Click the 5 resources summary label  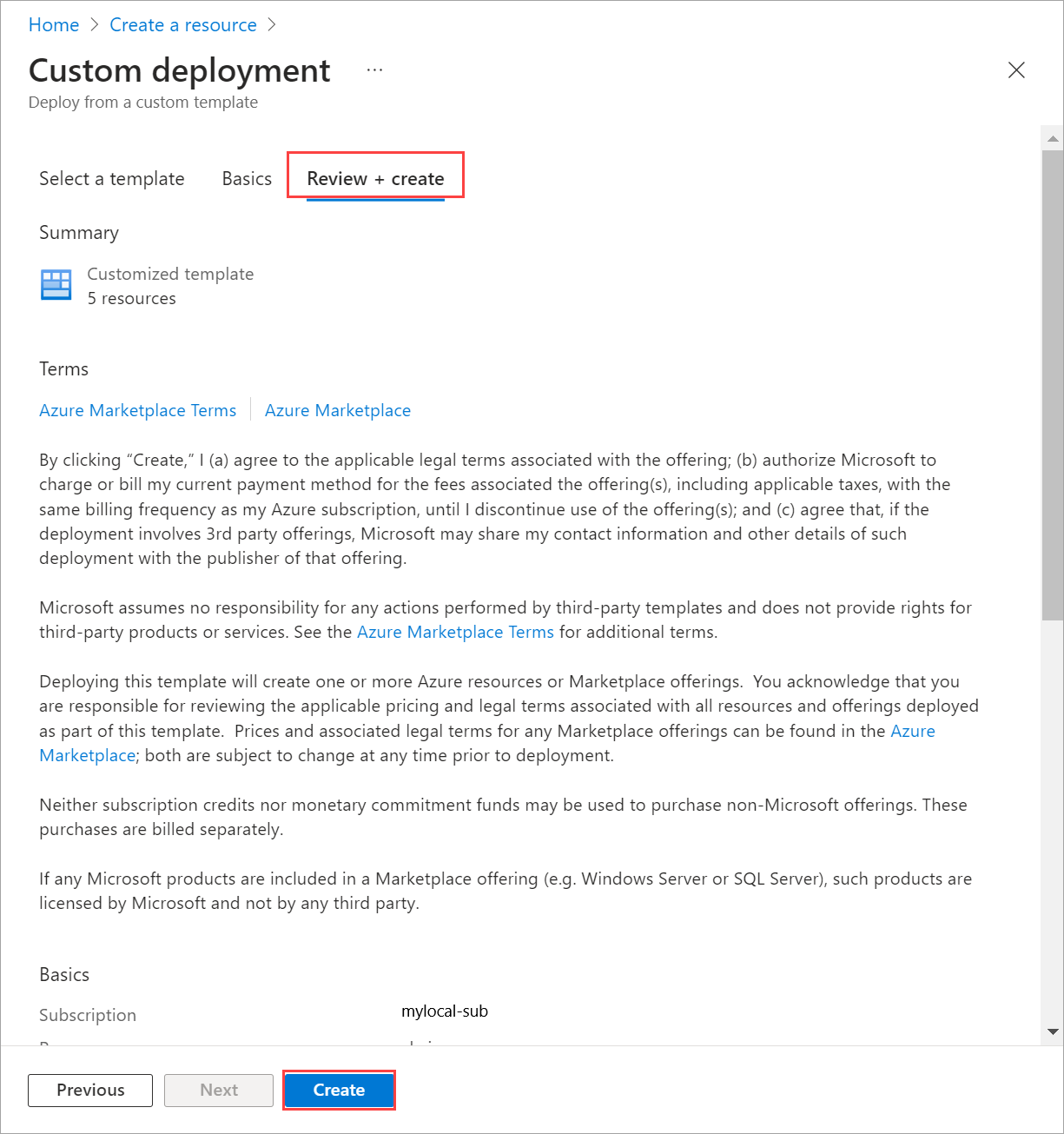[131, 298]
